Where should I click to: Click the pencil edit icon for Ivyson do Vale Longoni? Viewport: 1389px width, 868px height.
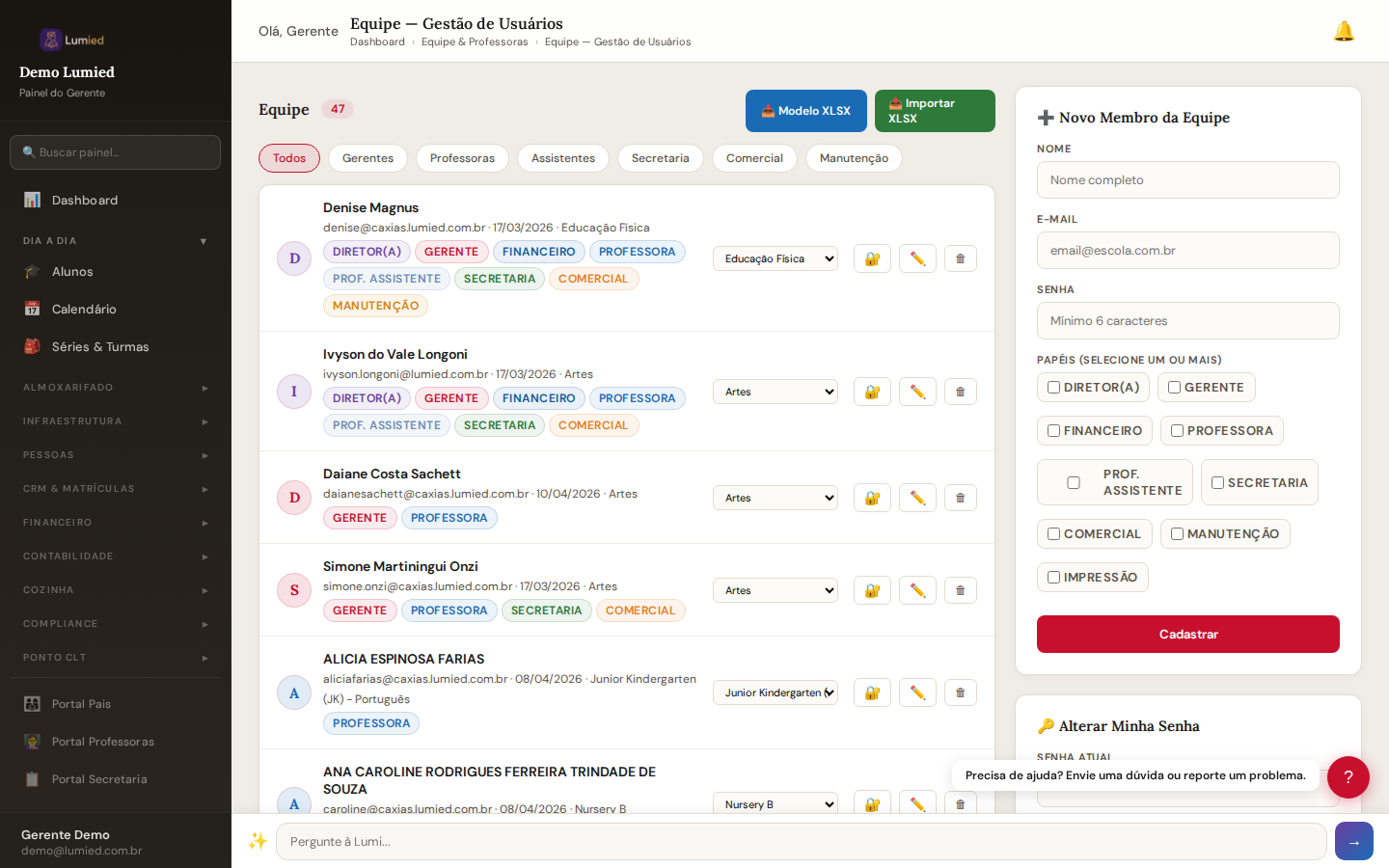[917, 392]
